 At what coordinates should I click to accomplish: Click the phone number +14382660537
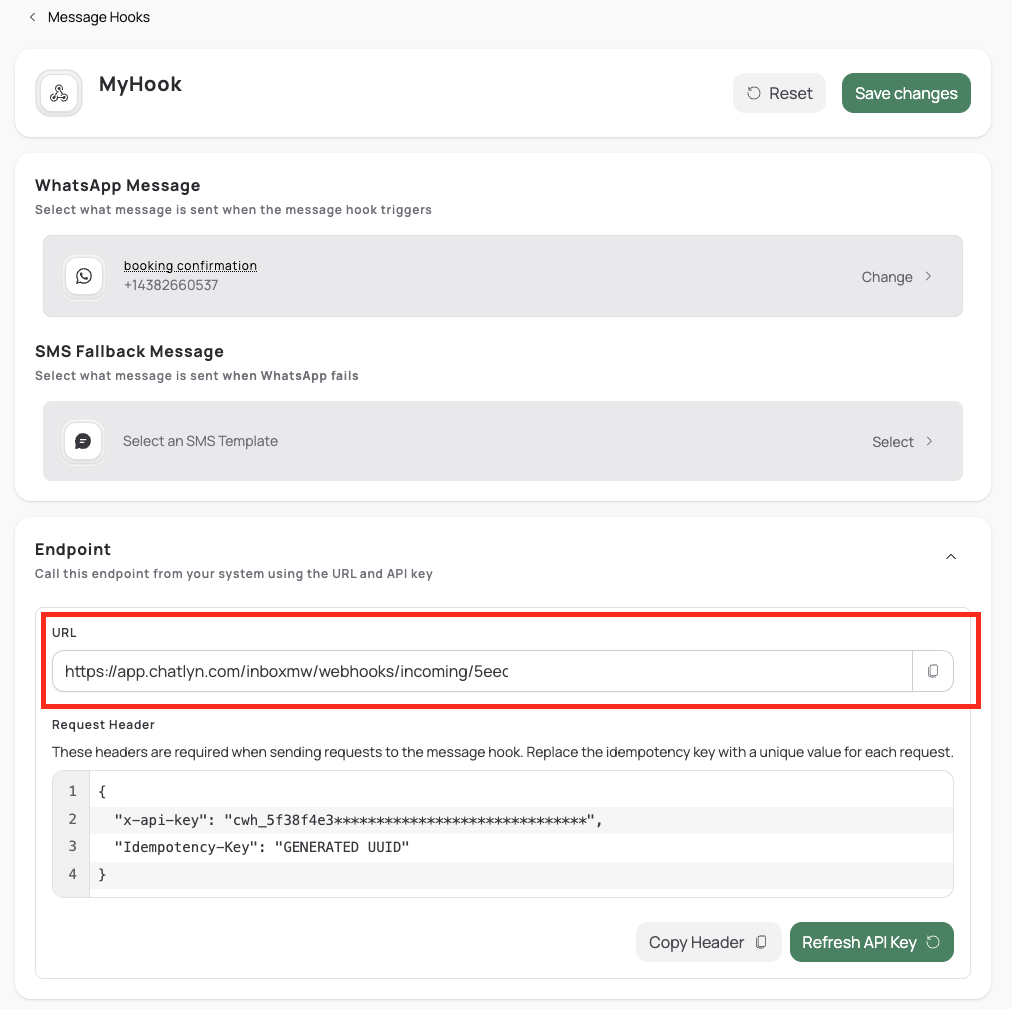171,285
